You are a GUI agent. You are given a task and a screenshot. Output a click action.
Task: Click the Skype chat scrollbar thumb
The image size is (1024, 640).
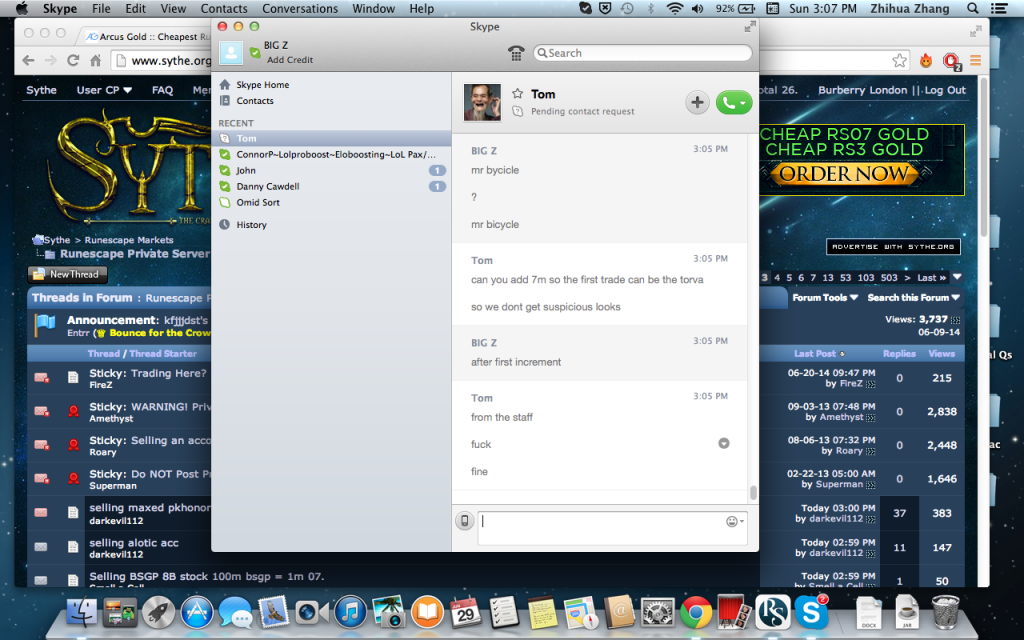point(753,492)
